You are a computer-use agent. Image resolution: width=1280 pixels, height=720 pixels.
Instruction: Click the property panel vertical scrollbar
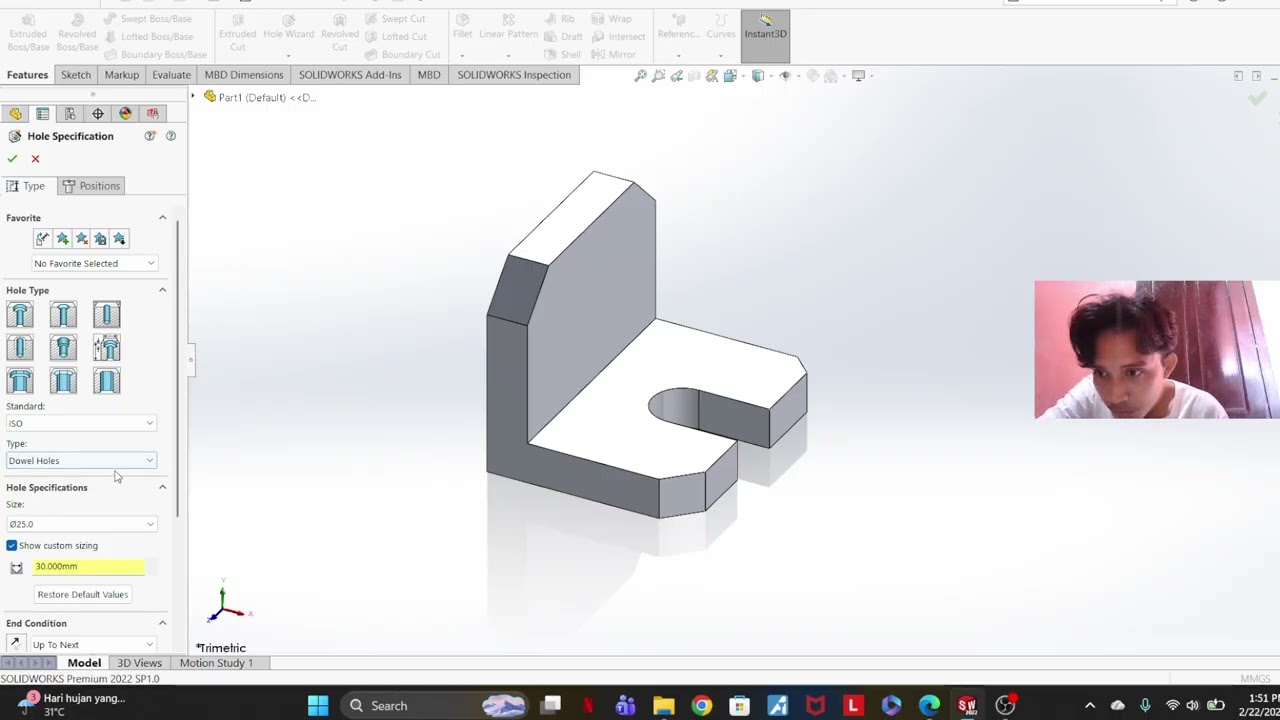point(178,370)
